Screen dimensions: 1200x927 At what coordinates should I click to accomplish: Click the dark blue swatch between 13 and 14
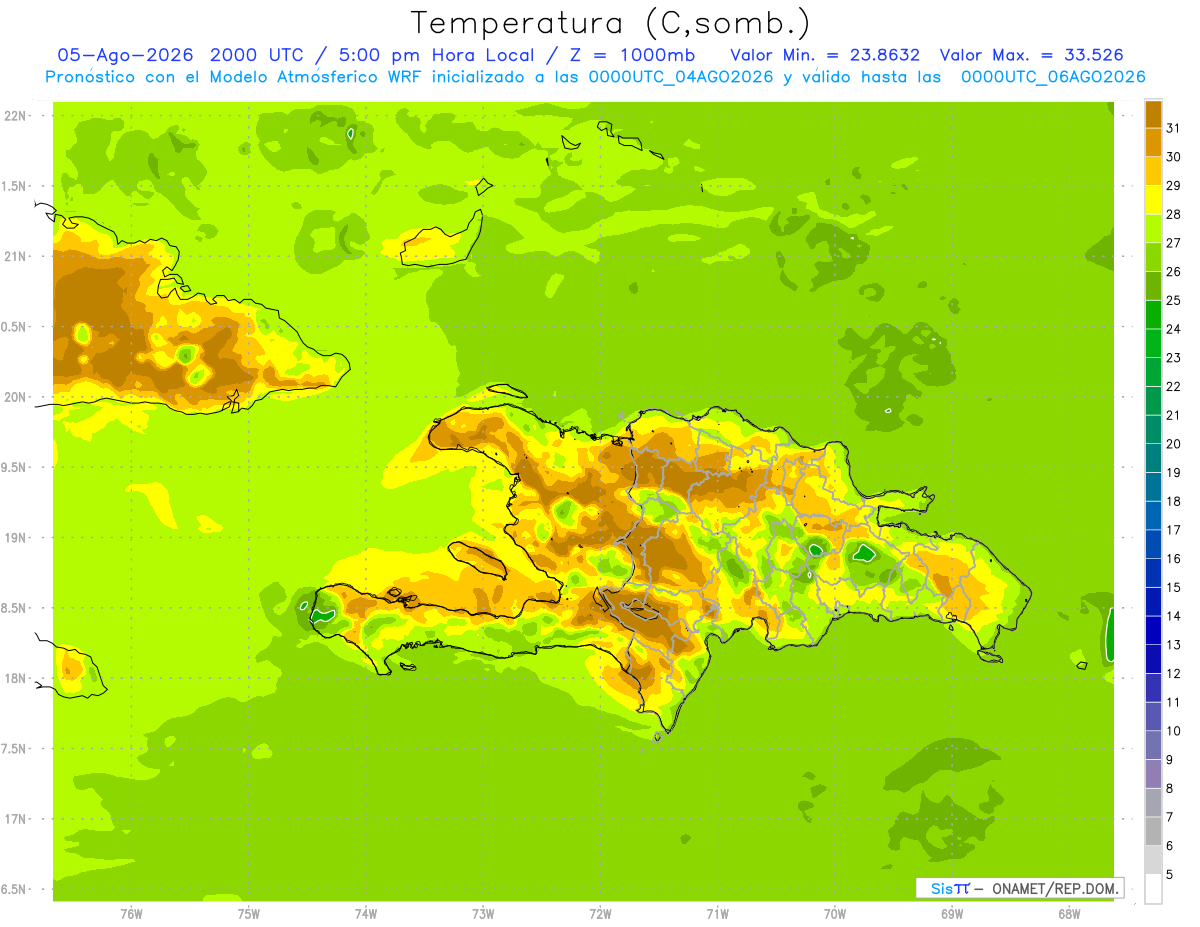click(x=1153, y=631)
